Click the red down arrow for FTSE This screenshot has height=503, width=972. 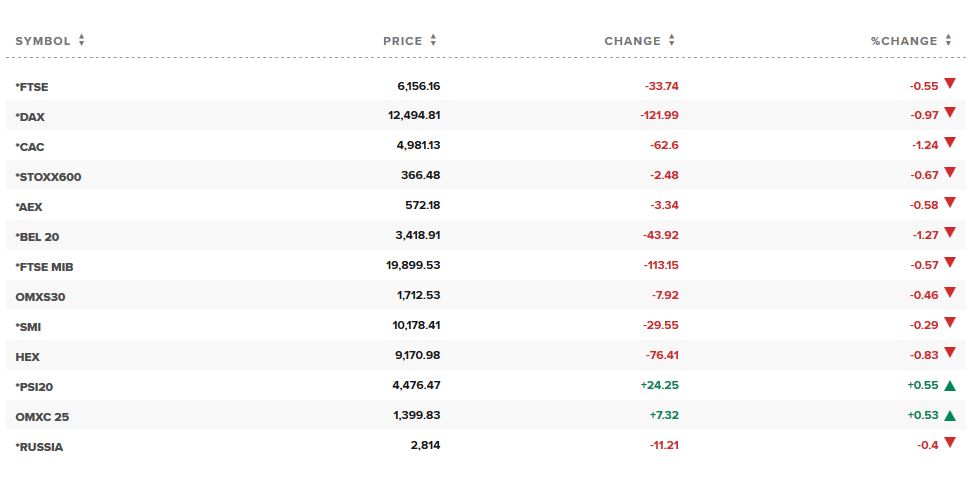(x=950, y=83)
